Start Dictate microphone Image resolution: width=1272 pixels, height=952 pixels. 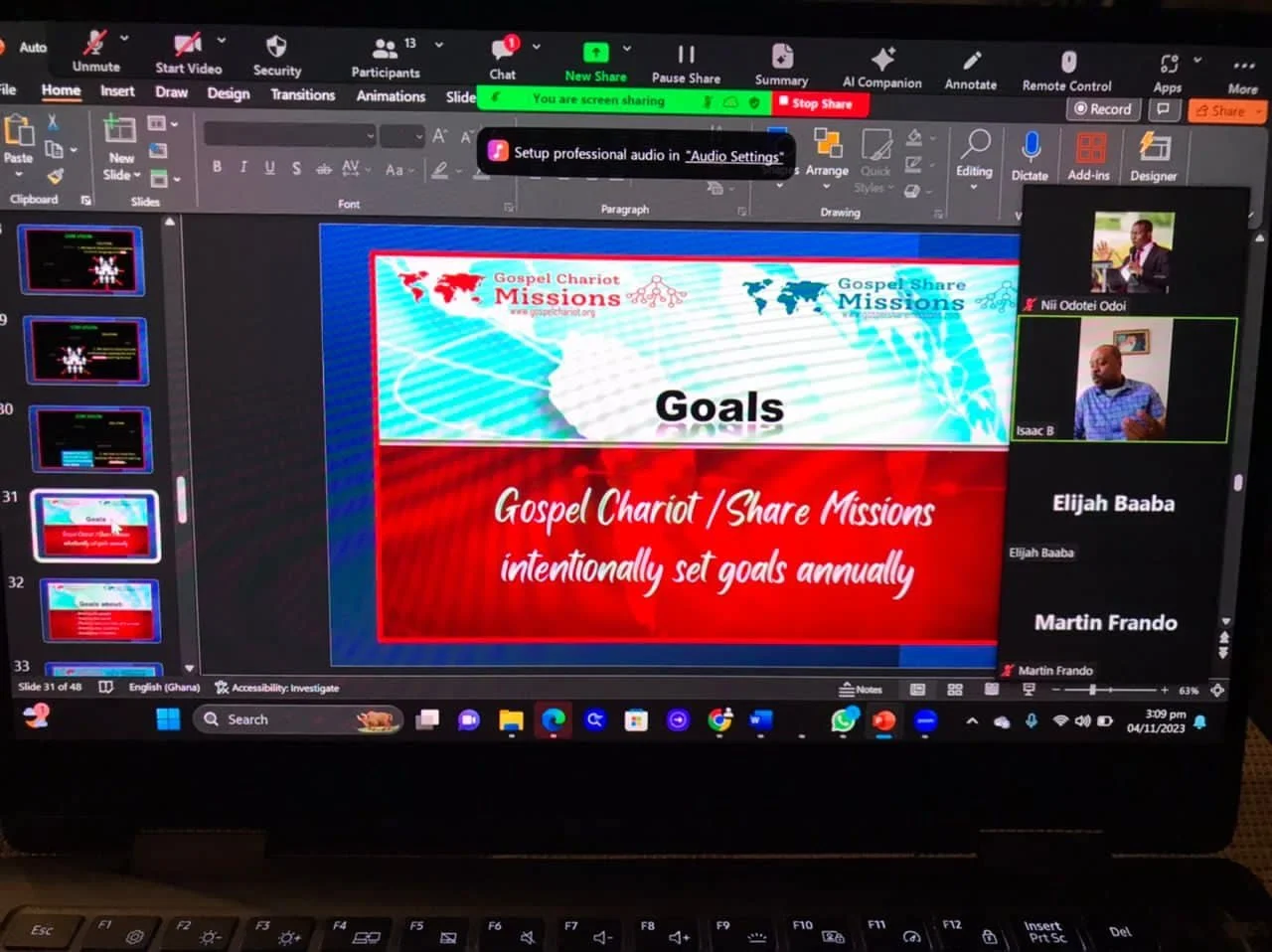[x=1031, y=157]
